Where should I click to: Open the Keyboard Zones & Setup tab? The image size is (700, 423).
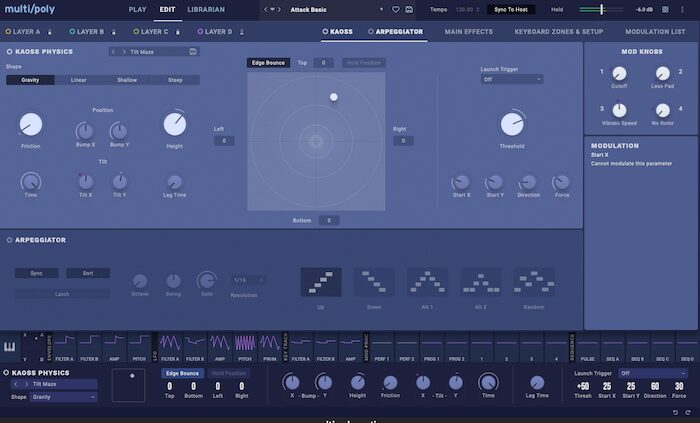[558, 32]
